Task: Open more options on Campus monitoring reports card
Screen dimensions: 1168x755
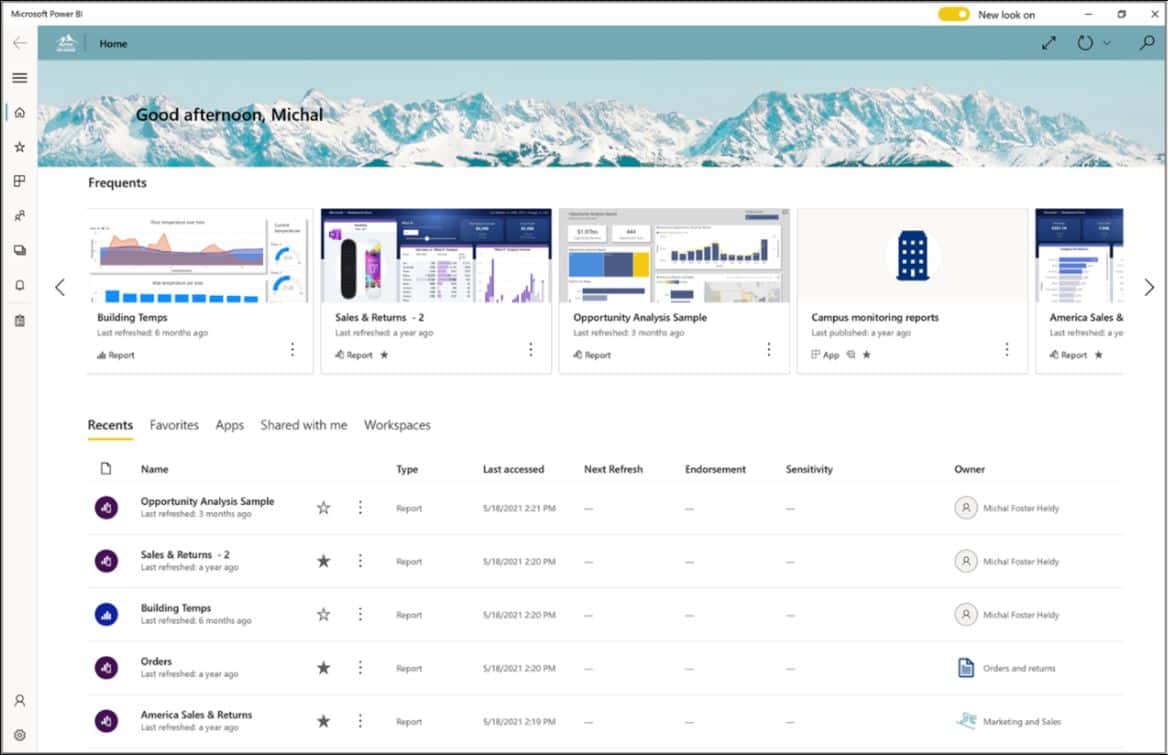Action: click(1007, 348)
